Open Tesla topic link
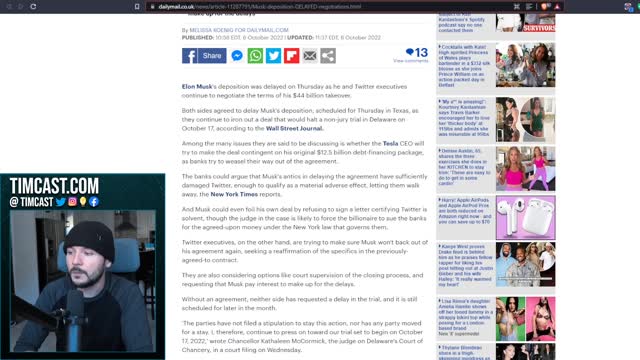The image size is (640, 360). (390, 143)
